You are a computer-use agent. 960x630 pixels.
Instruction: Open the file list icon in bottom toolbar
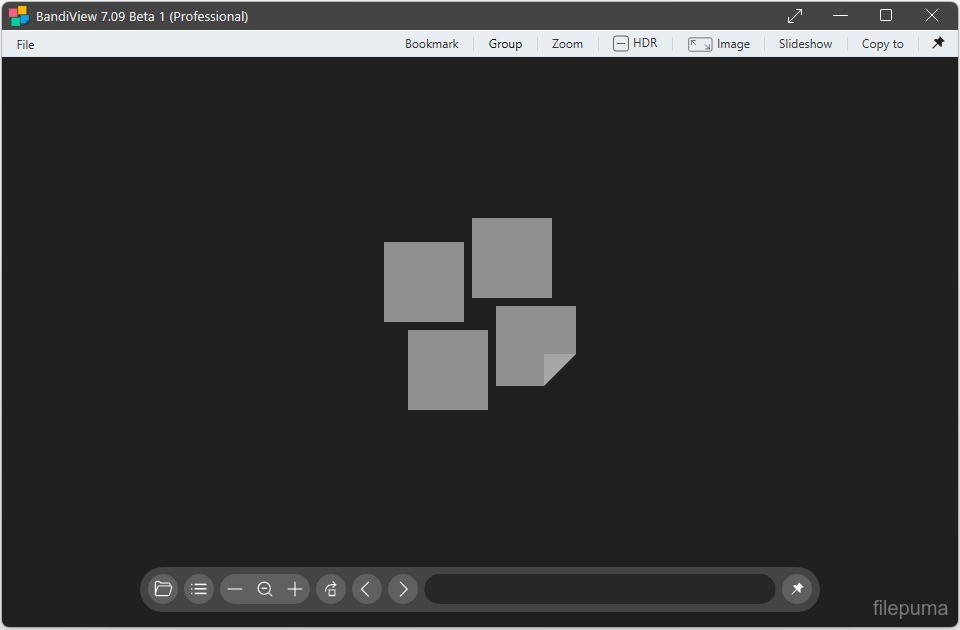(x=199, y=589)
